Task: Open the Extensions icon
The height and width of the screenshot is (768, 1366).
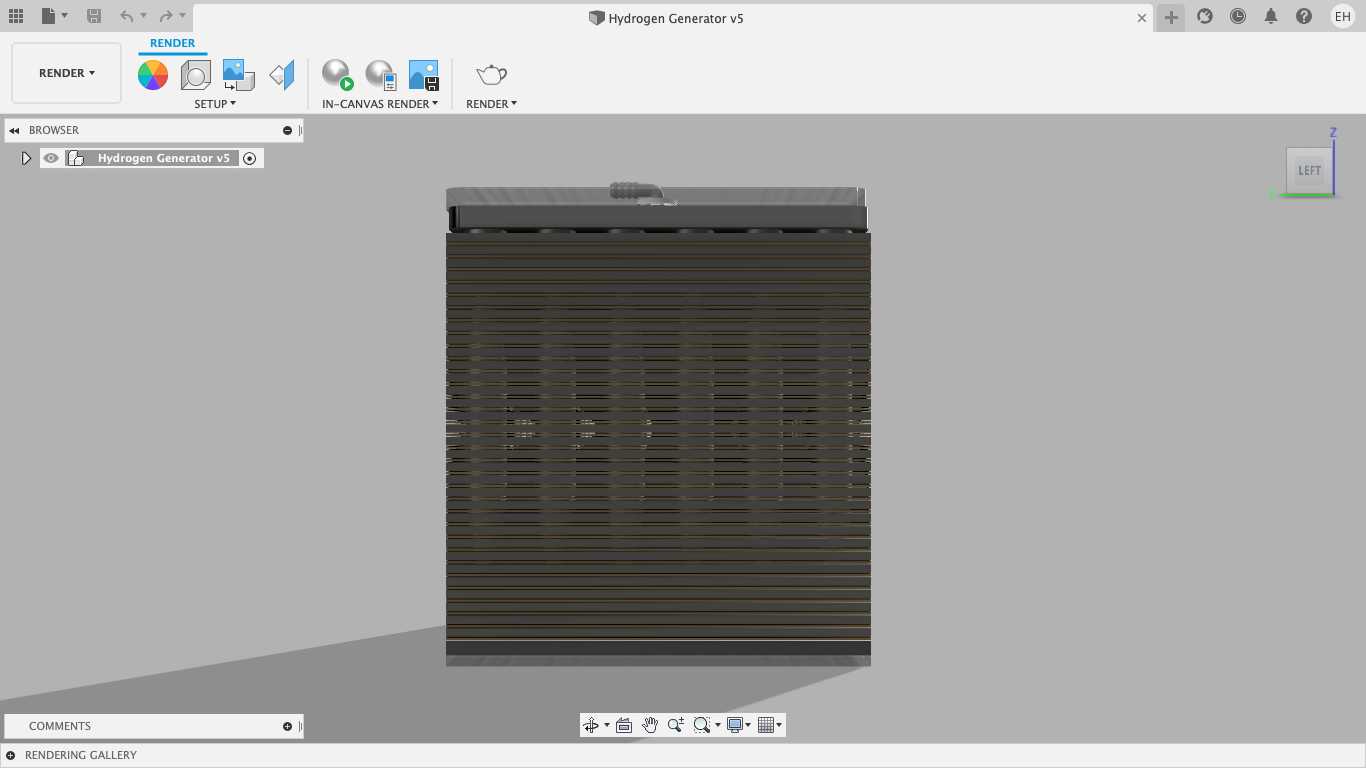Action: (x=1205, y=16)
